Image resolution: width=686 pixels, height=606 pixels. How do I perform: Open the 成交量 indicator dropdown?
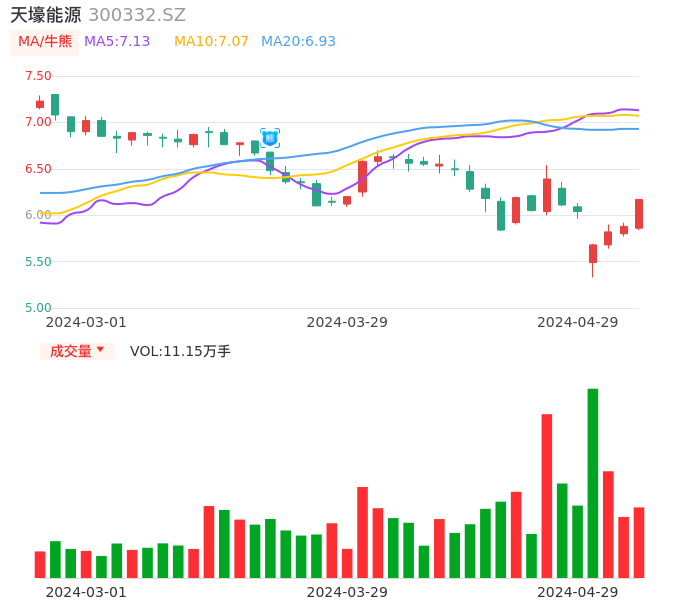pyautogui.click(x=77, y=351)
